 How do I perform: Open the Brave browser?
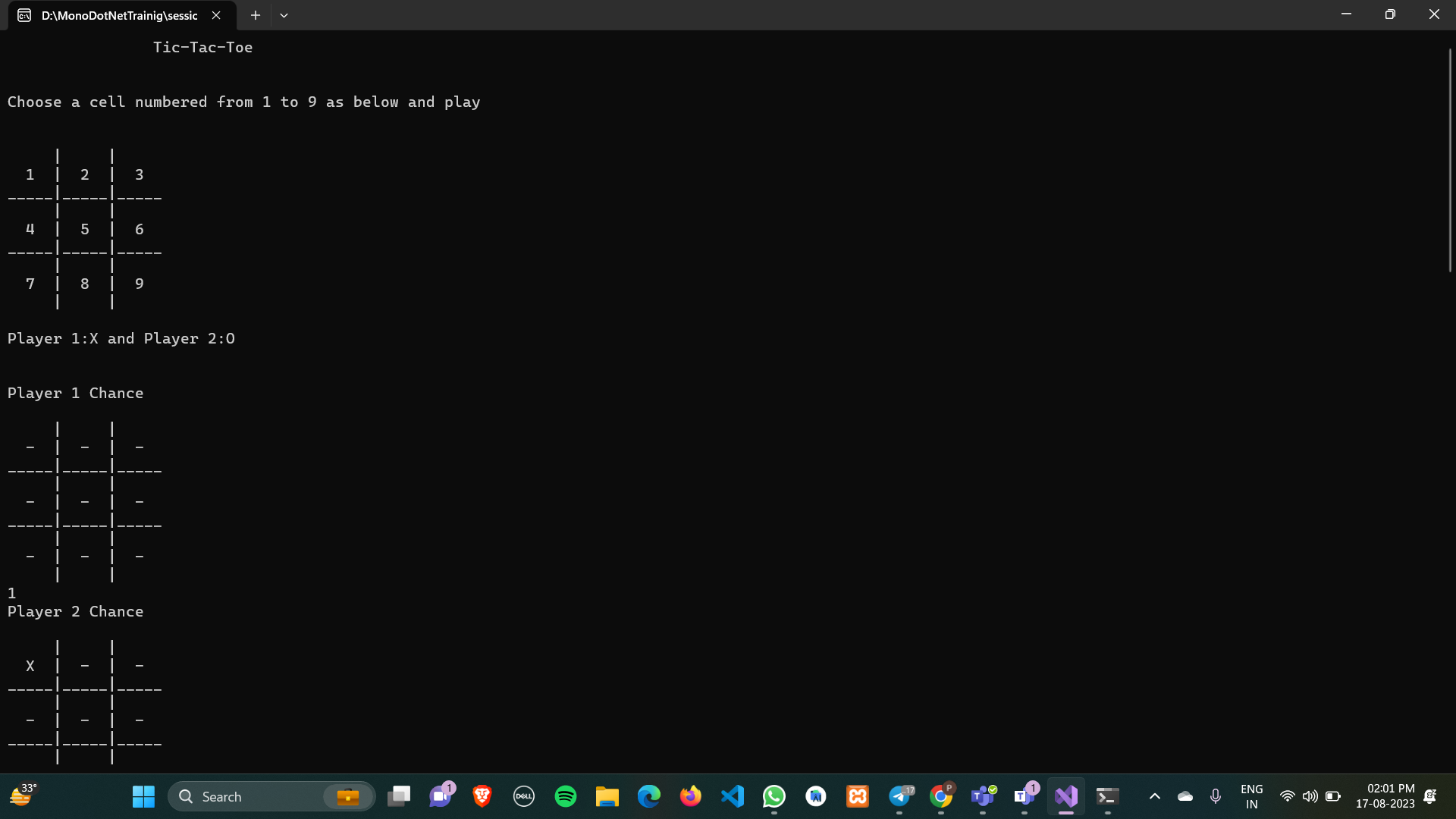tap(482, 796)
